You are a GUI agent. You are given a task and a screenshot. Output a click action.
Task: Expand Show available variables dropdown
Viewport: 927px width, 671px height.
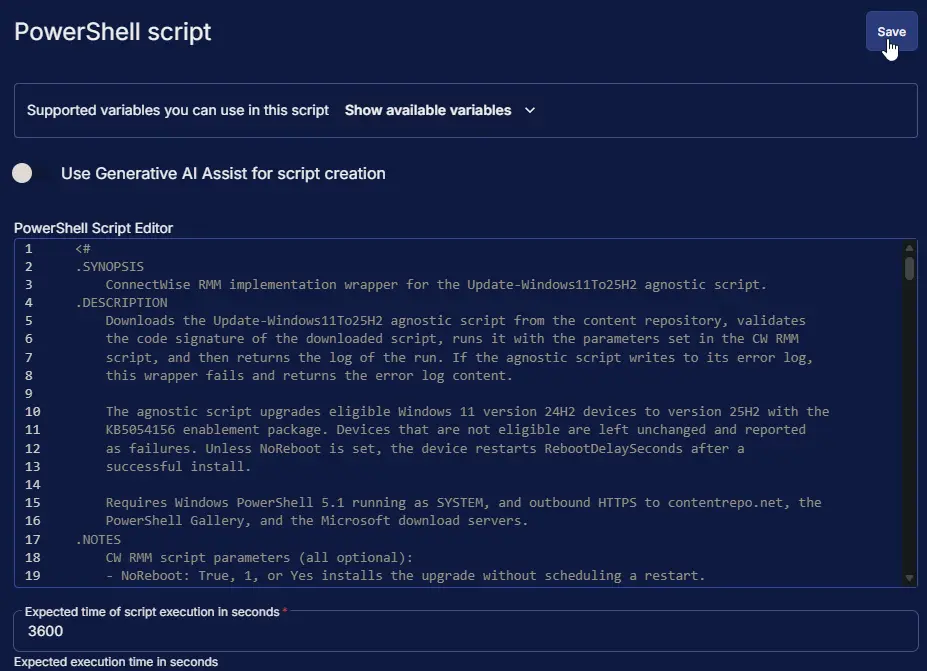[x=440, y=111]
